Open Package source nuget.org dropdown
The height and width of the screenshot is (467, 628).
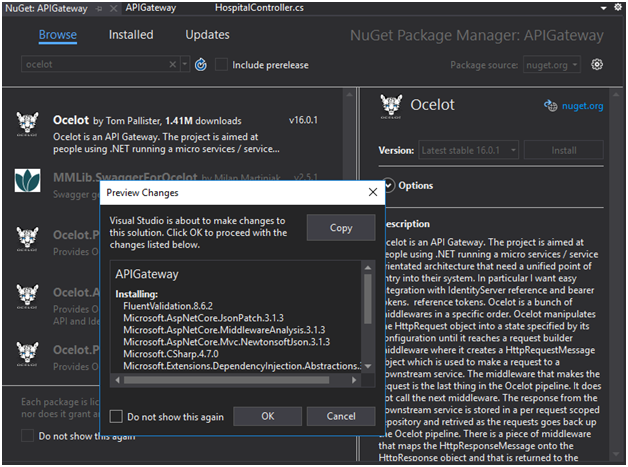coord(552,64)
